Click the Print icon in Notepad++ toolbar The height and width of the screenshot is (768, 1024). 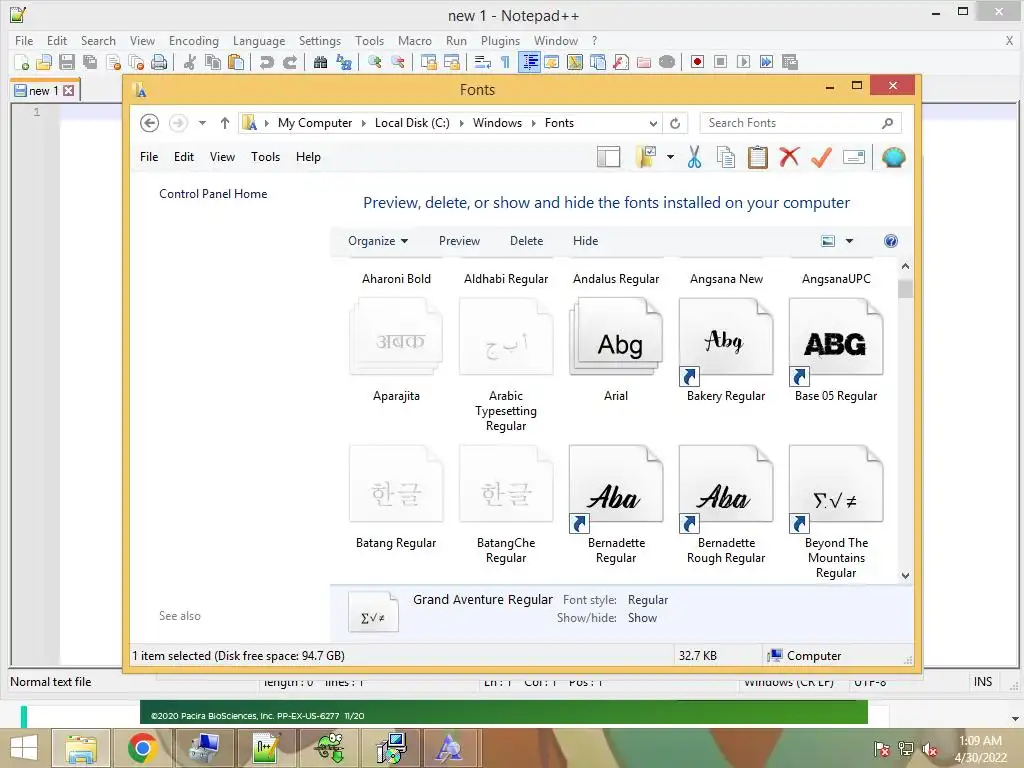pos(159,62)
